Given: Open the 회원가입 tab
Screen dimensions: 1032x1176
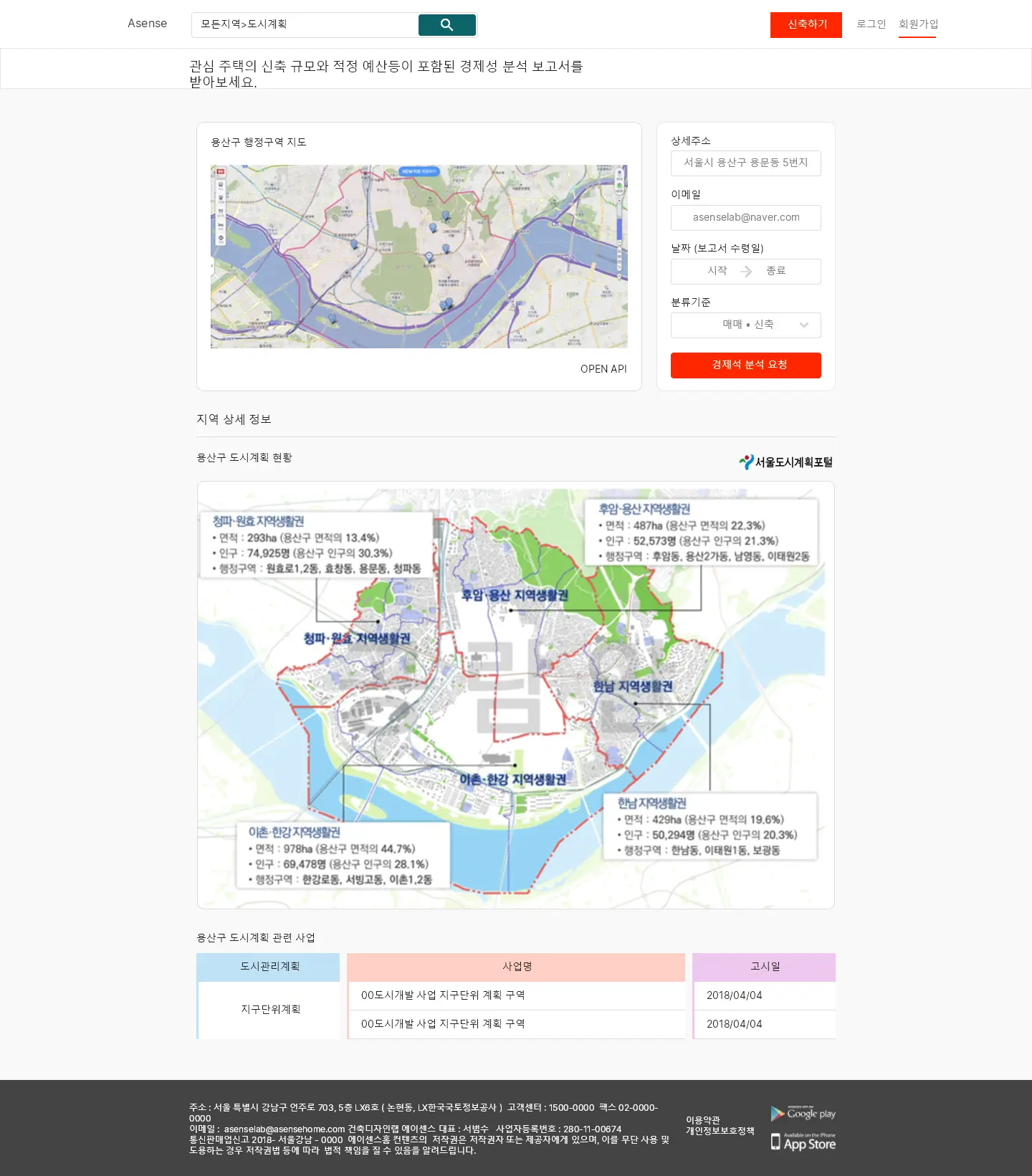Looking at the screenshot, I should pyautogui.click(x=918, y=24).
